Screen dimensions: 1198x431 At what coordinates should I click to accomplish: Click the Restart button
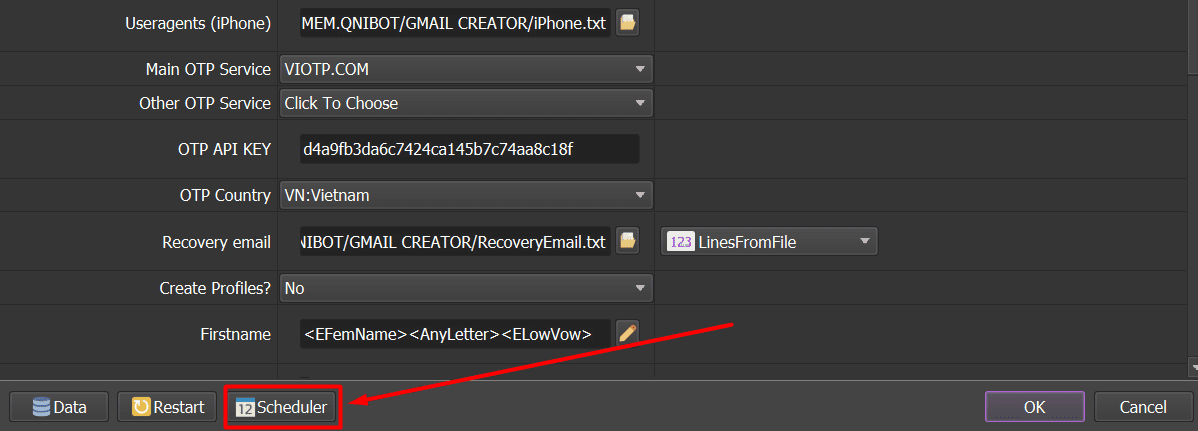coord(168,407)
